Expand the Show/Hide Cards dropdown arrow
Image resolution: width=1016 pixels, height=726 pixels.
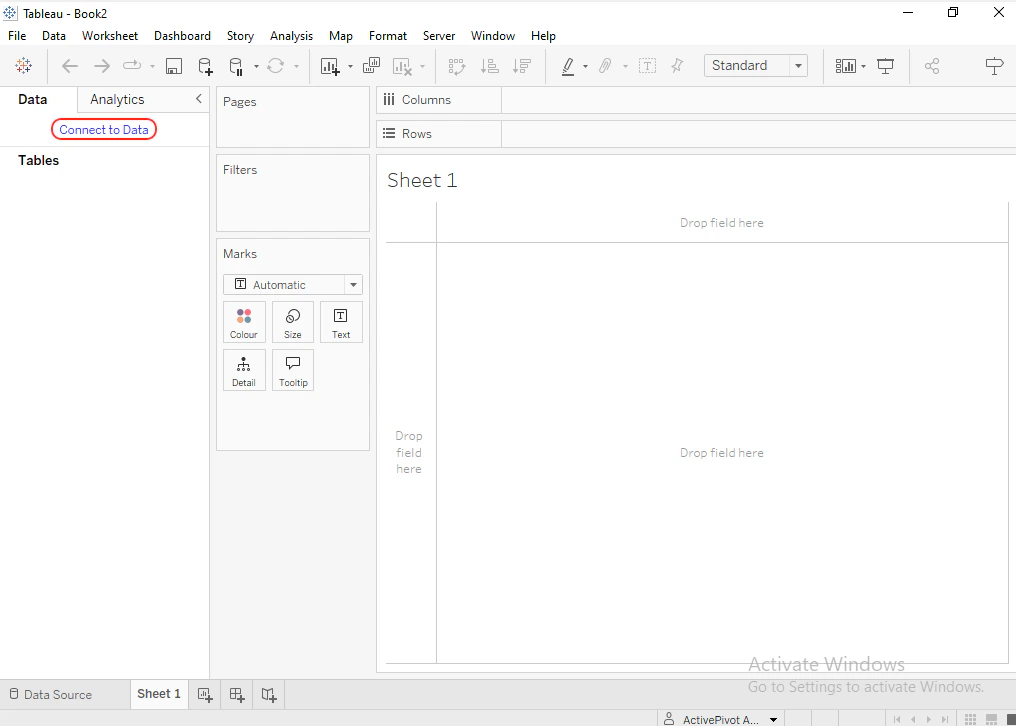(864, 66)
